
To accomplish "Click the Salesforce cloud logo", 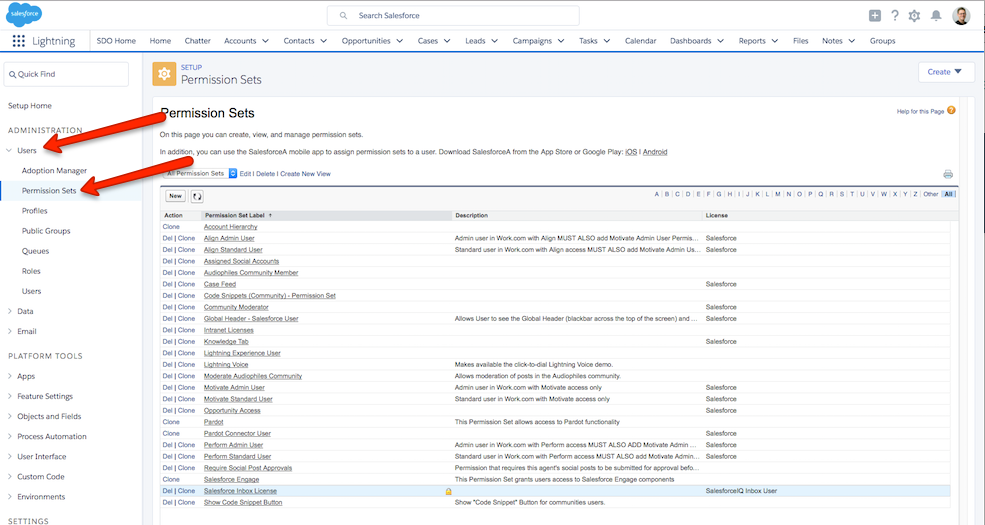I will click(x=24, y=14).
